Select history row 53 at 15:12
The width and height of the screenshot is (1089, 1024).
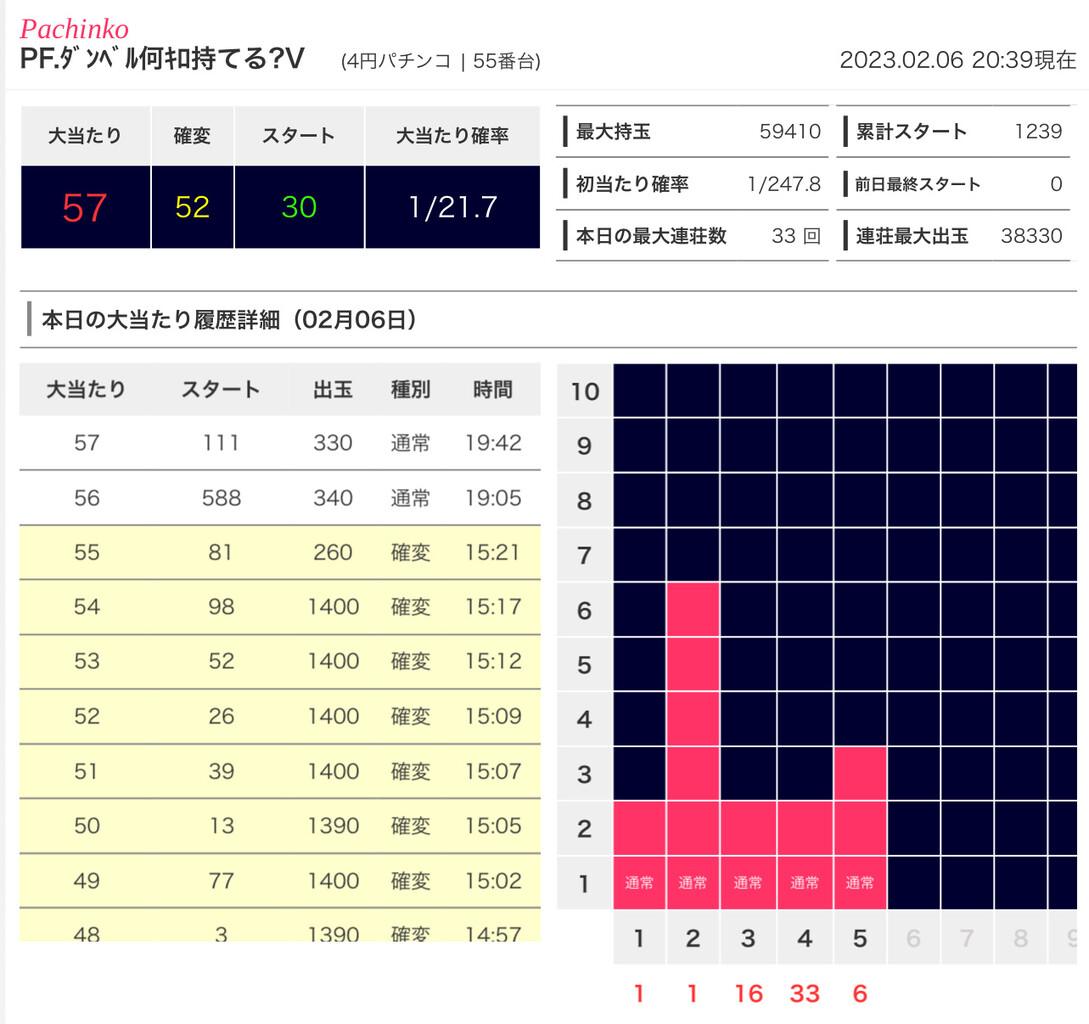(280, 661)
